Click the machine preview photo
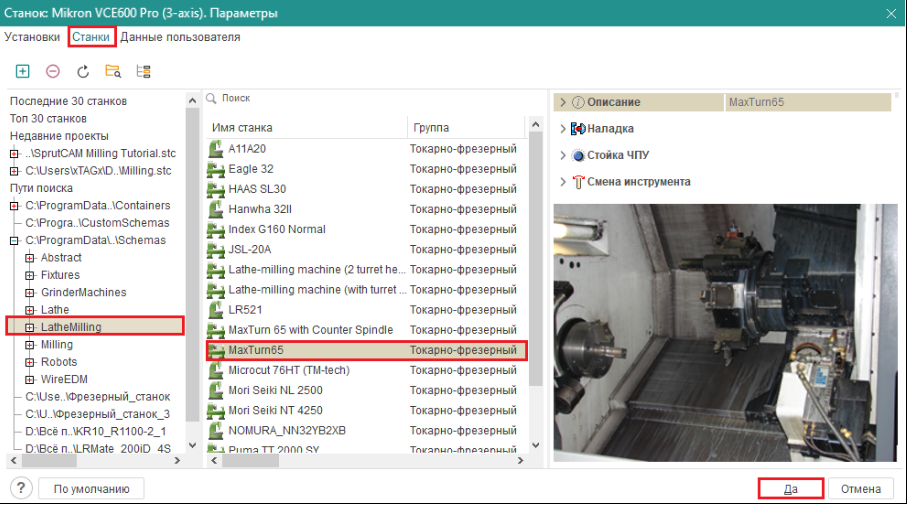Screen dimensions: 917x512 point(719,332)
